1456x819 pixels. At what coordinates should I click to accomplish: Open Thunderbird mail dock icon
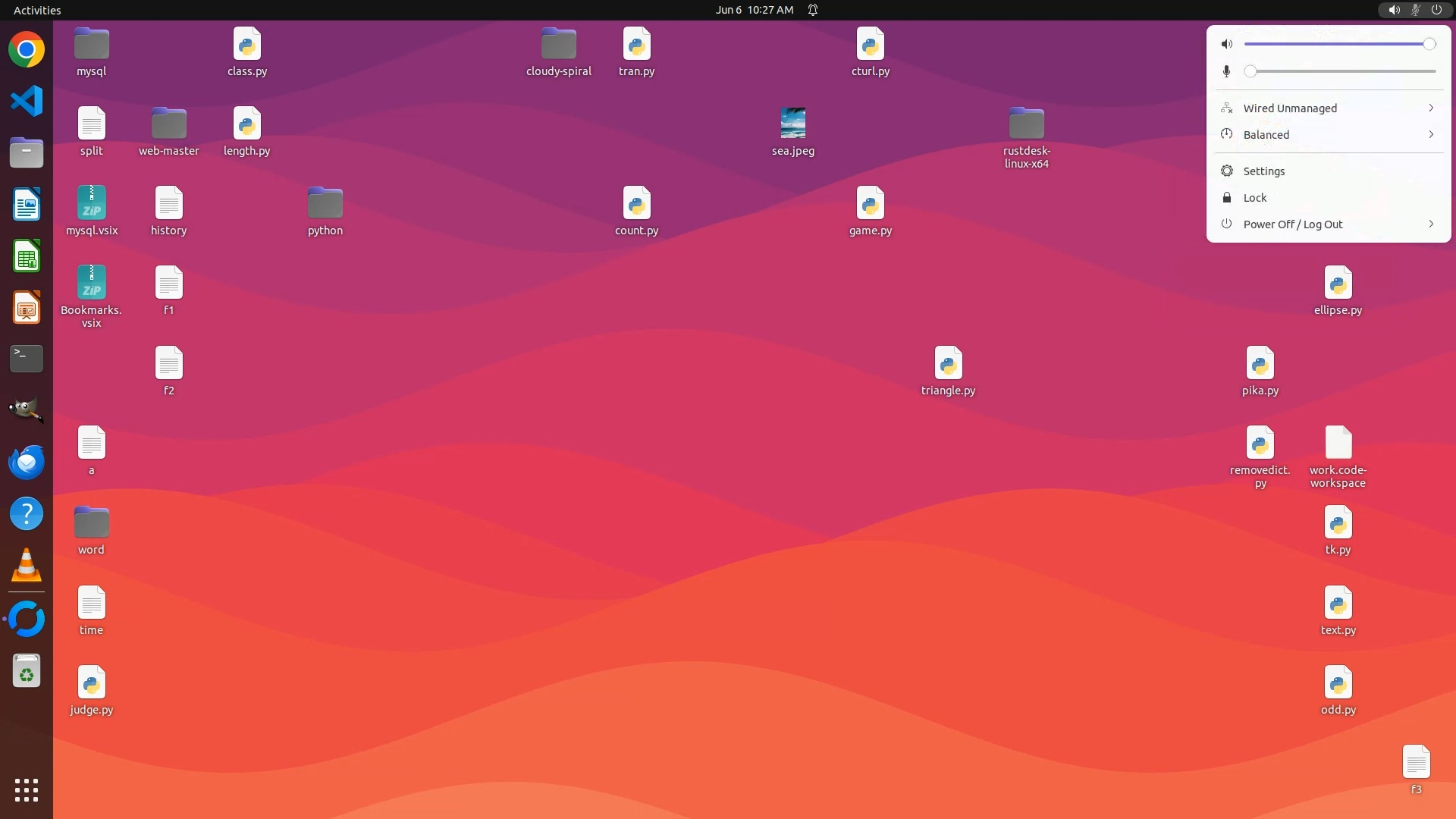pyautogui.click(x=27, y=462)
